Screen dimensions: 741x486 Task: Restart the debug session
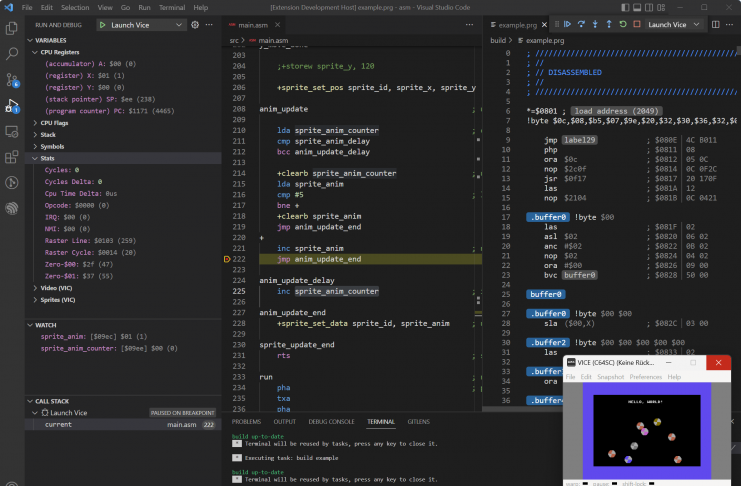click(623, 24)
